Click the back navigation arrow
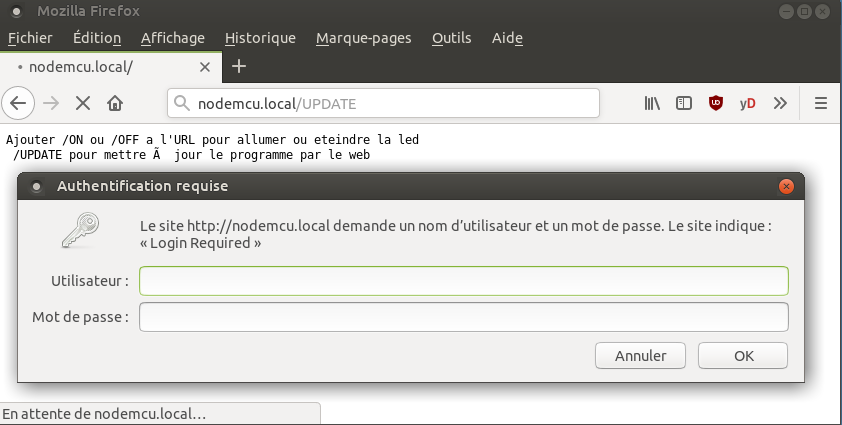 pyautogui.click(x=18, y=103)
